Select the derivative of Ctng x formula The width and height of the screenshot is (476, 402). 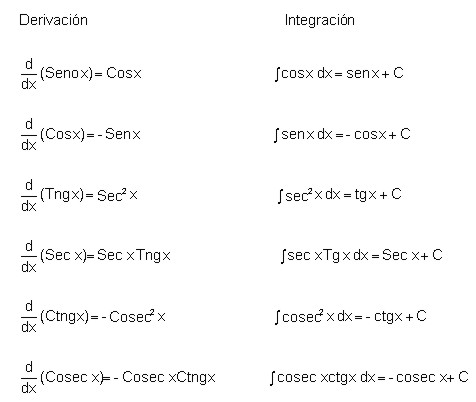point(93,317)
